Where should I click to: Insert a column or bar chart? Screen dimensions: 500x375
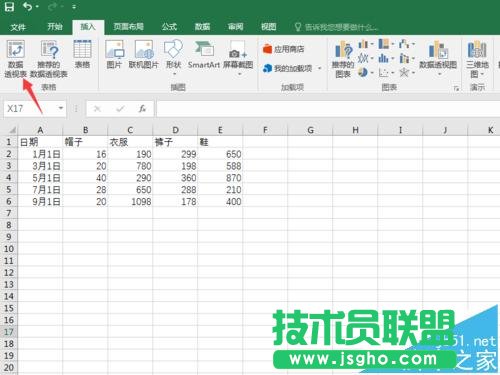tap(366, 44)
